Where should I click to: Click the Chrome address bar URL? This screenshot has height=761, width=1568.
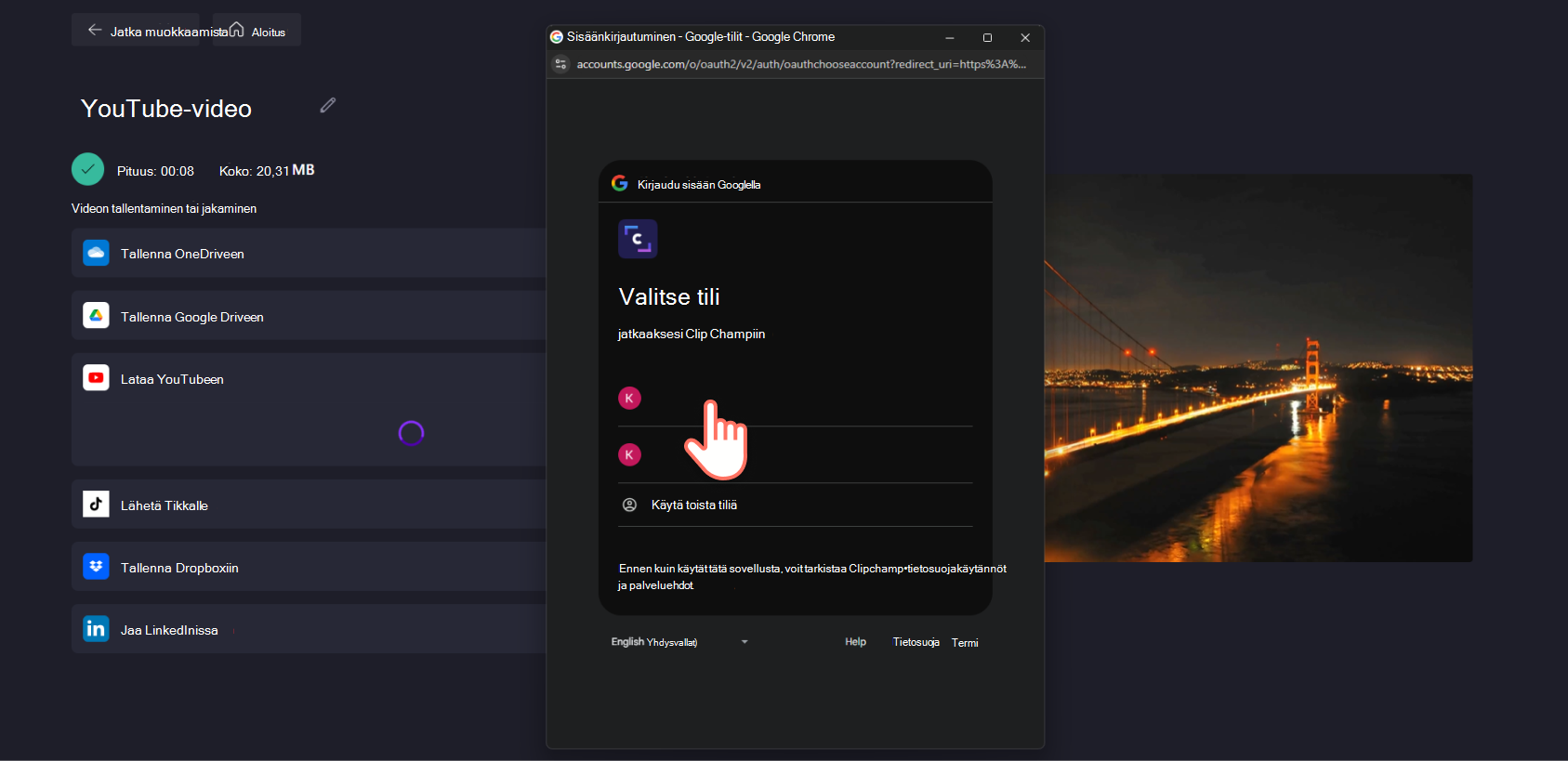click(801, 64)
